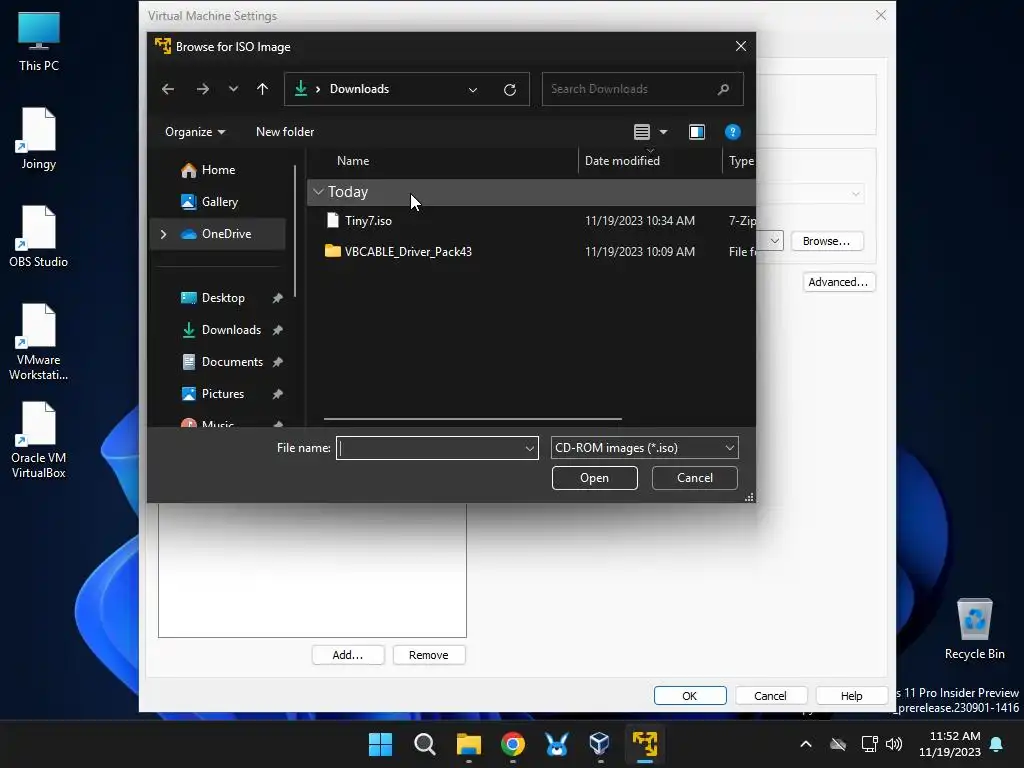This screenshot has width=1024, height=768.
Task: Select the Oracle VM VirtualBox shortcut
Action: pos(39,441)
